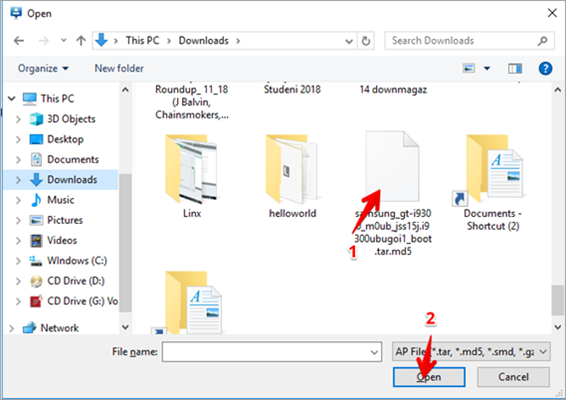Refresh the Downloads folder
The height and width of the screenshot is (400, 566).
pos(366,41)
